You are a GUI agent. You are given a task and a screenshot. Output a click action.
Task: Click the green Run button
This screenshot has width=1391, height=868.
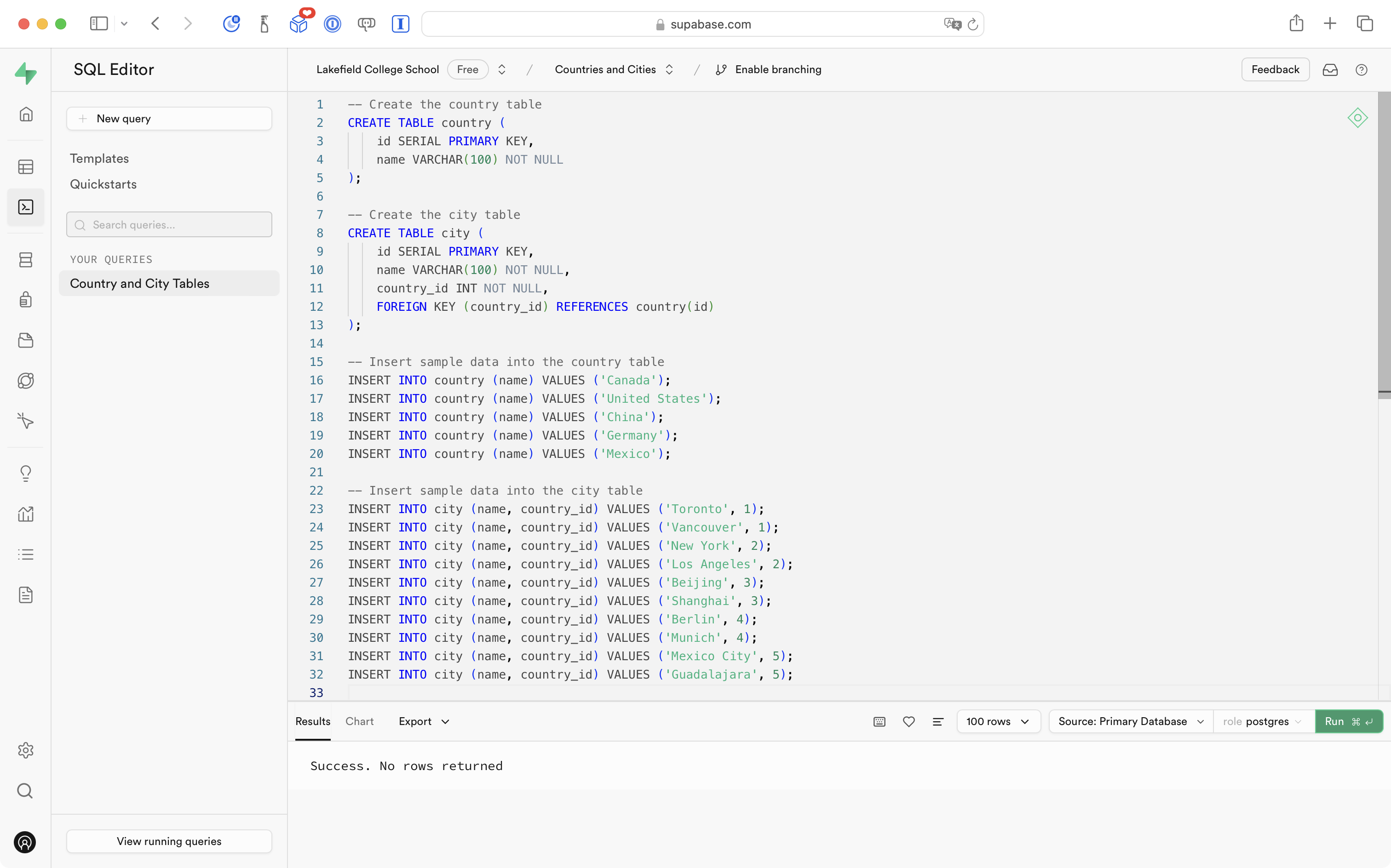(1348, 722)
